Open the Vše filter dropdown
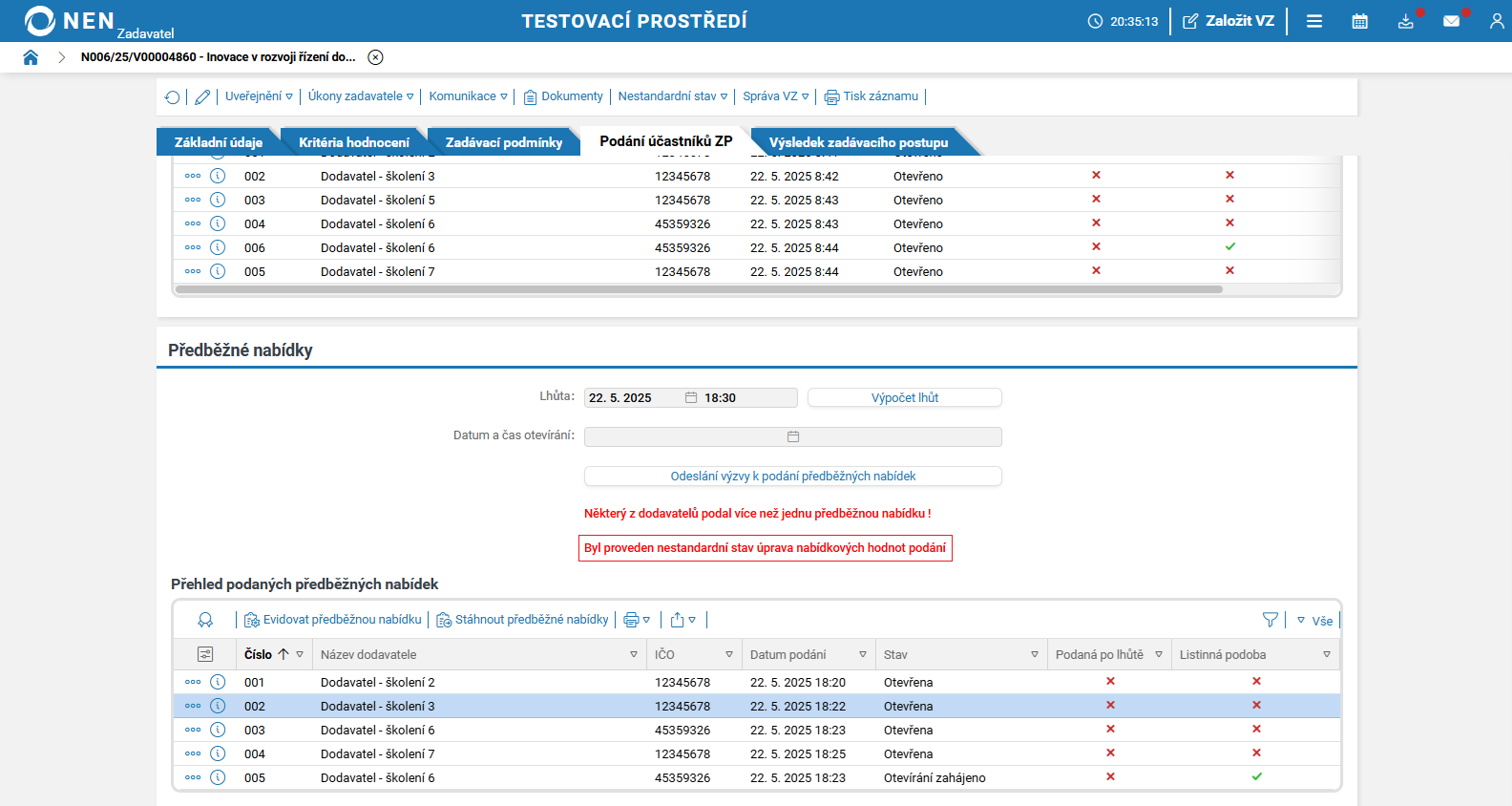Screen dimensions: 1512x806 coord(1314,621)
